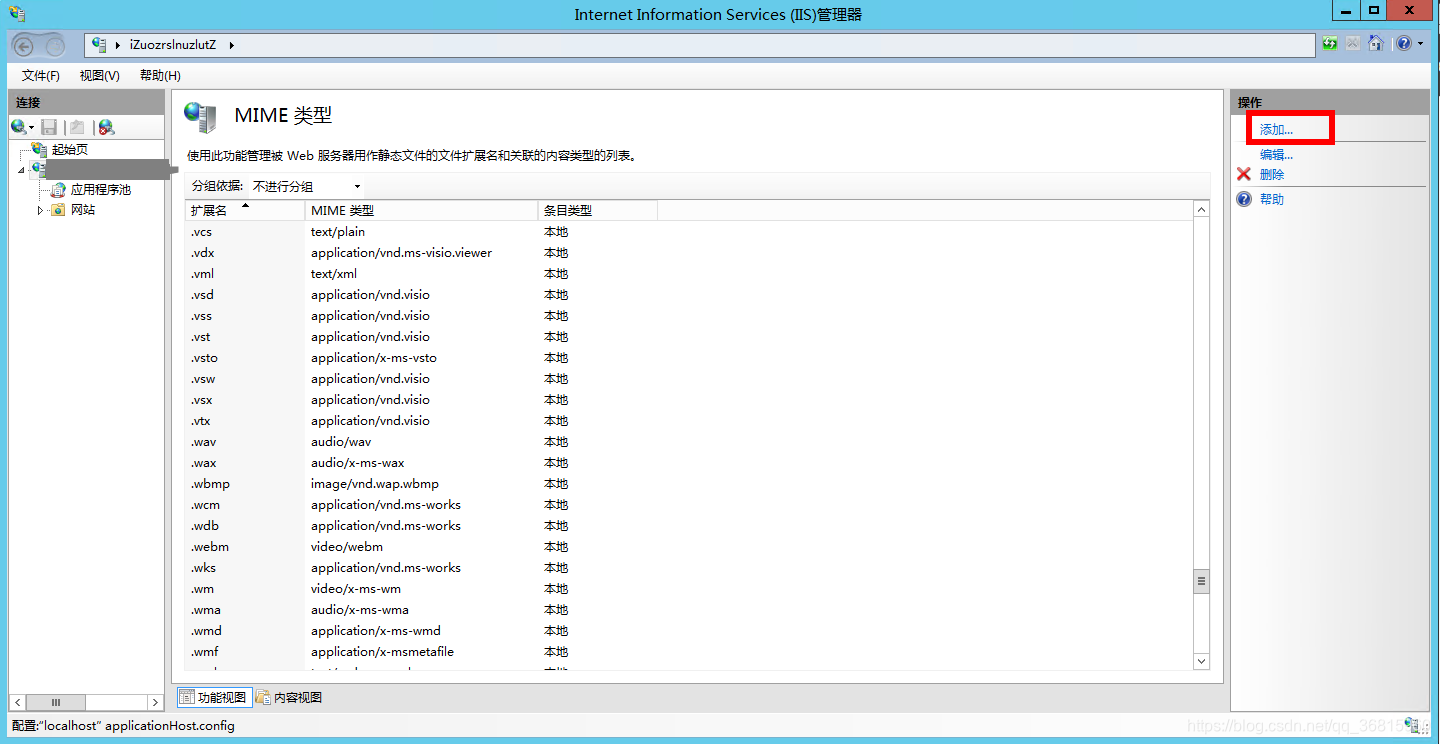
Task: Sort by 条目类型 column header
Action: click(x=597, y=210)
